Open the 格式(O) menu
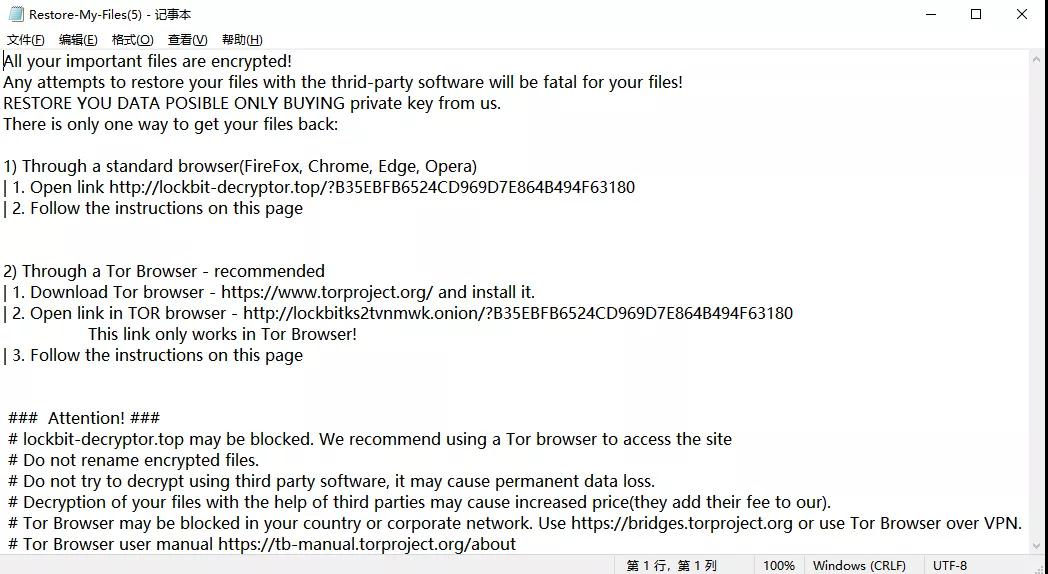 pos(132,40)
